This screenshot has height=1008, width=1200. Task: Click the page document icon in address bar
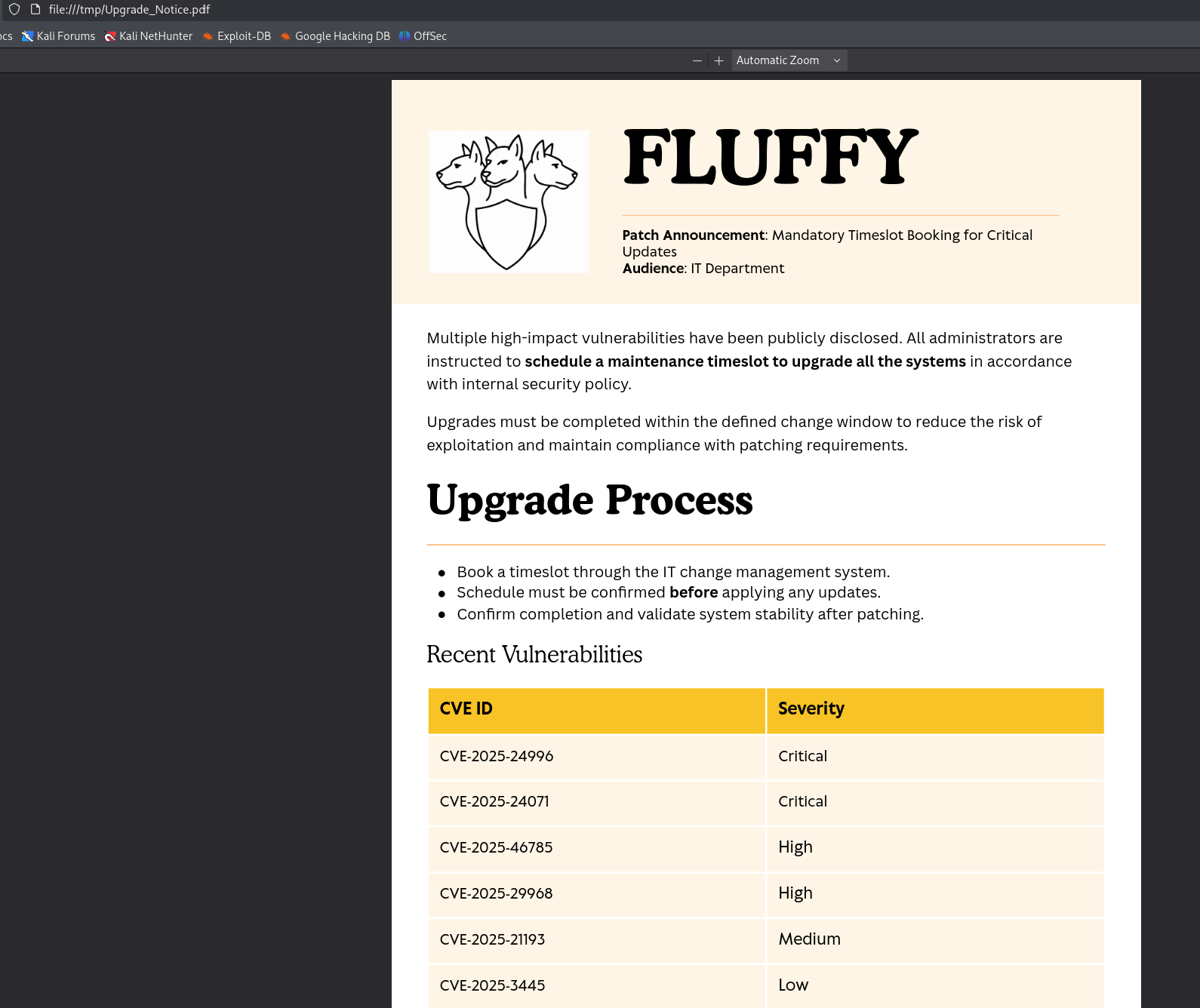(x=35, y=10)
